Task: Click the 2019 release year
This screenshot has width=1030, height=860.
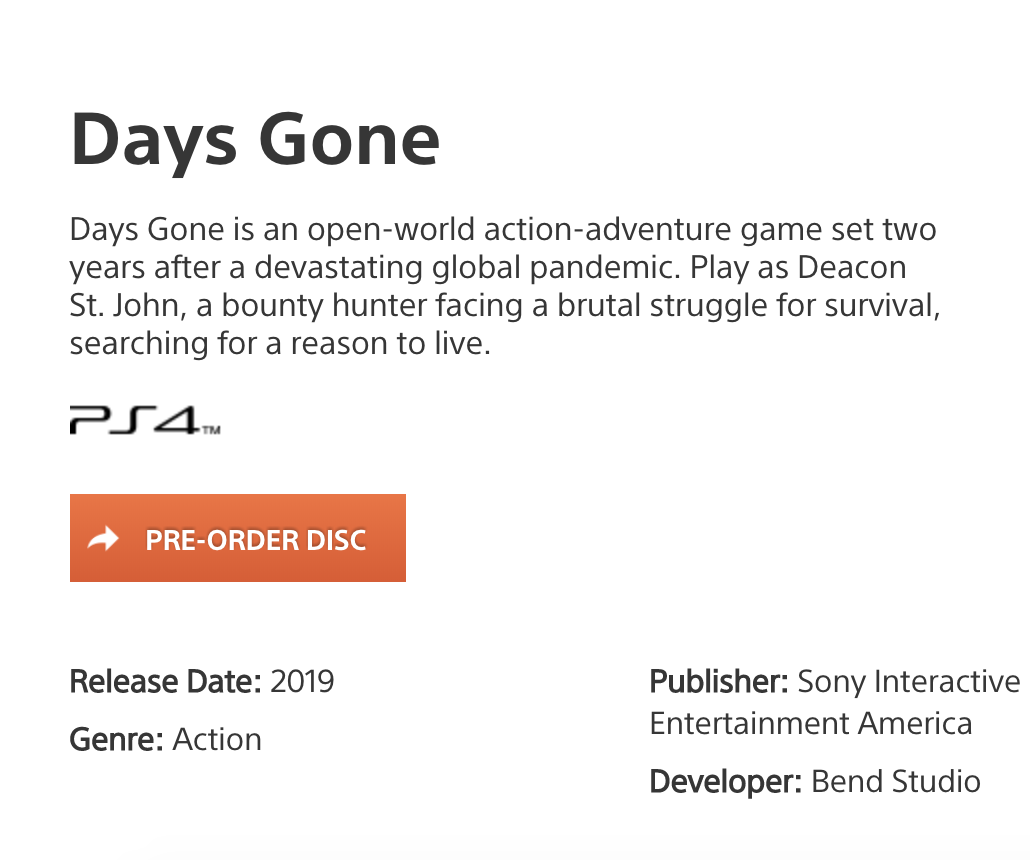Action: pos(302,682)
